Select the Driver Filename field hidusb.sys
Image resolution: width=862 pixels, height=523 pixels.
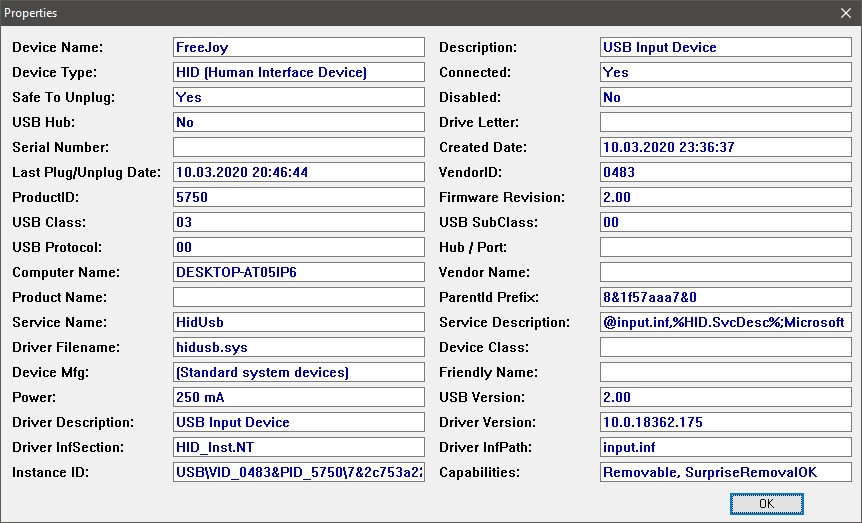(x=299, y=348)
